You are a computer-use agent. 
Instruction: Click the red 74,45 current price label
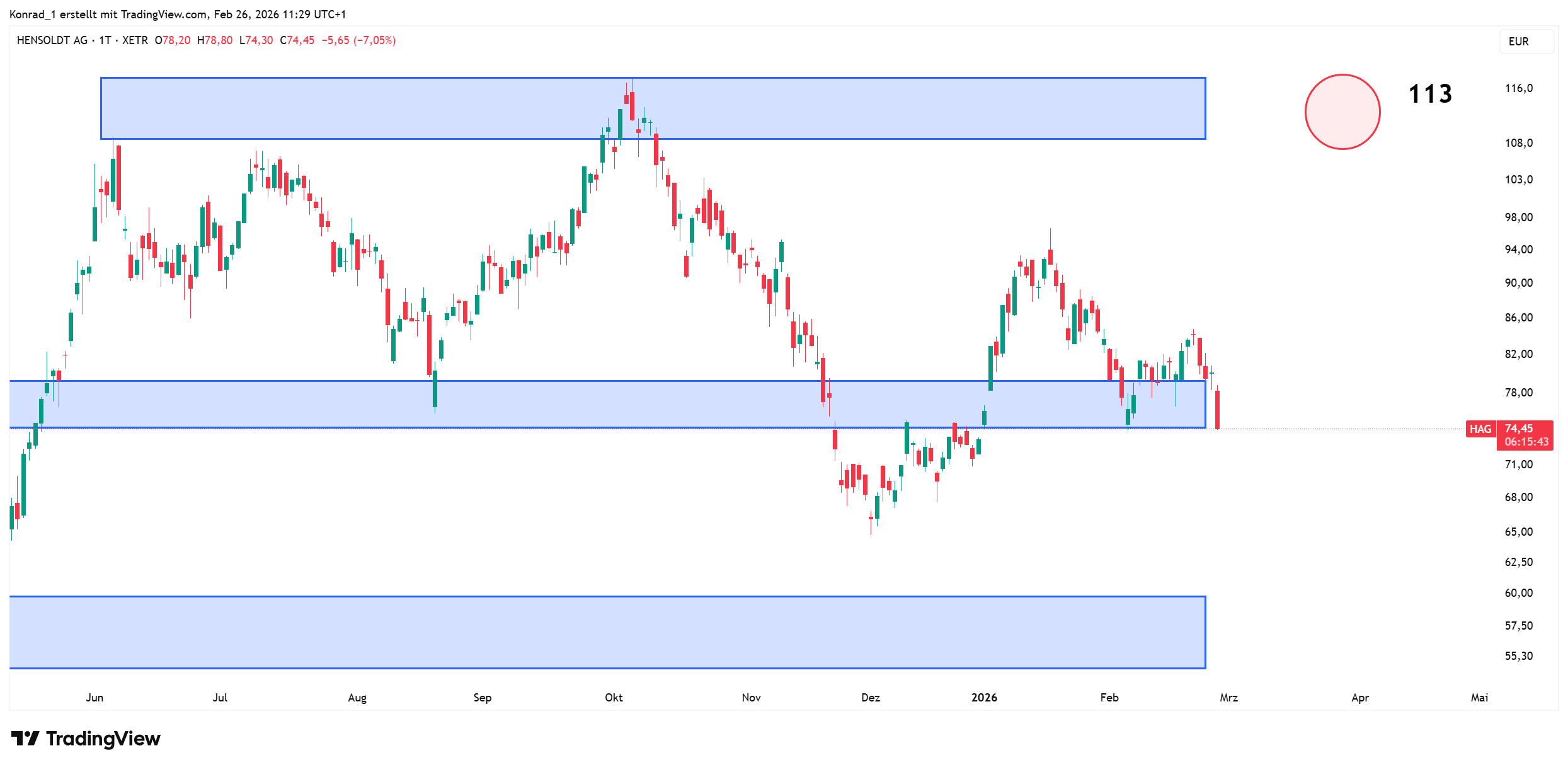pos(1519,429)
